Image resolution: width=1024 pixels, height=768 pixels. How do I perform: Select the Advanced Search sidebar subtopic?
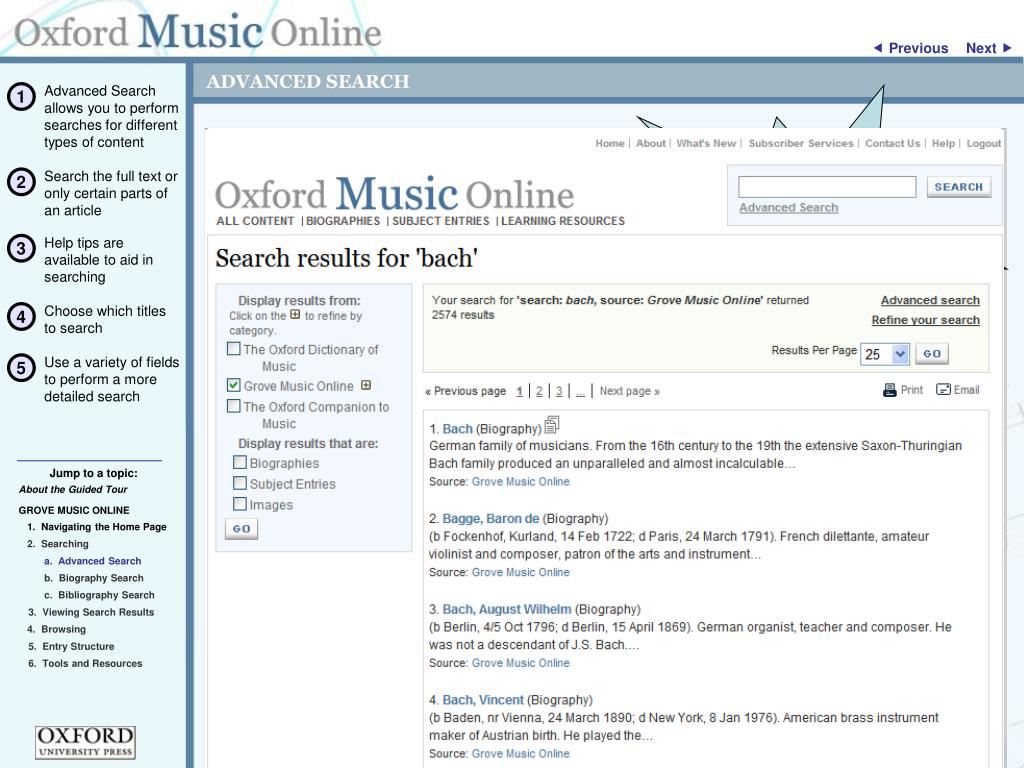pyautogui.click(x=99, y=561)
